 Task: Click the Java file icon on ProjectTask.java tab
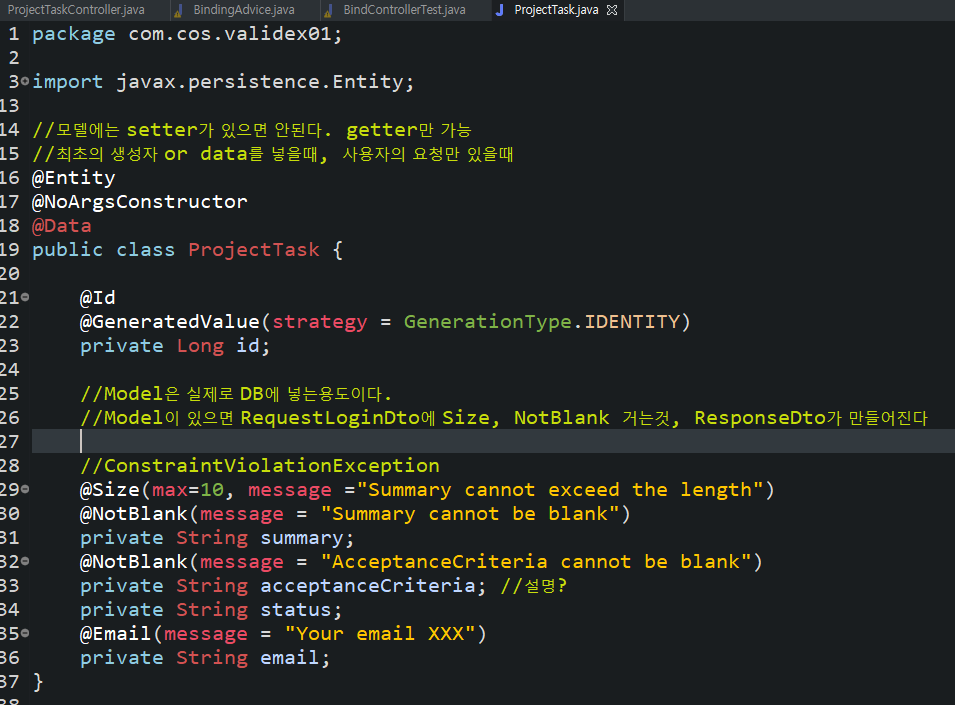coord(499,10)
